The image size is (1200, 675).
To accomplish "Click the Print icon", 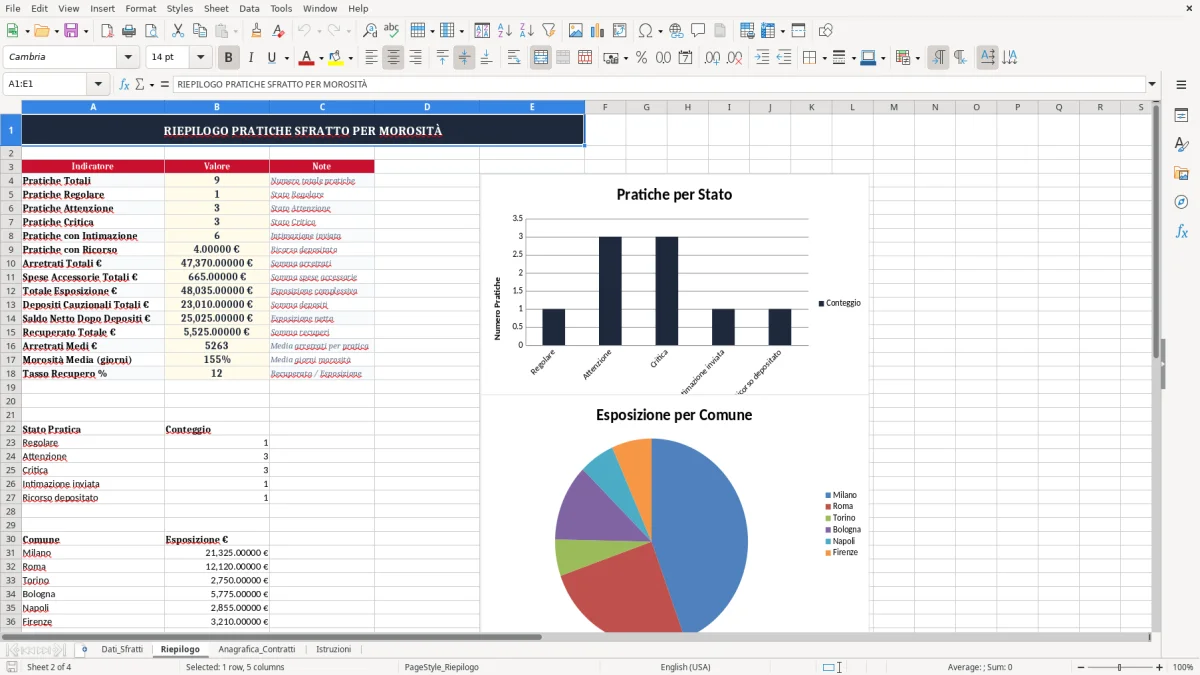I will point(129,31).
